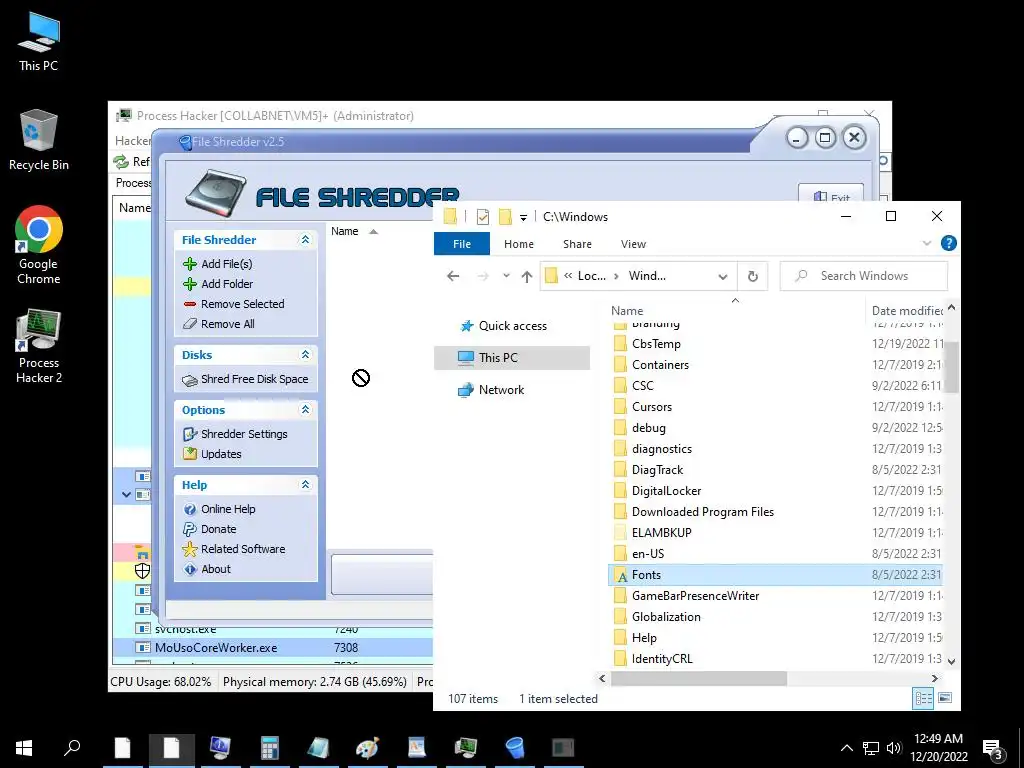Select MoUsoCoreWorker.exe in Process Hacker
Viewport: 1024px width, 768px height.
(272, 648)
